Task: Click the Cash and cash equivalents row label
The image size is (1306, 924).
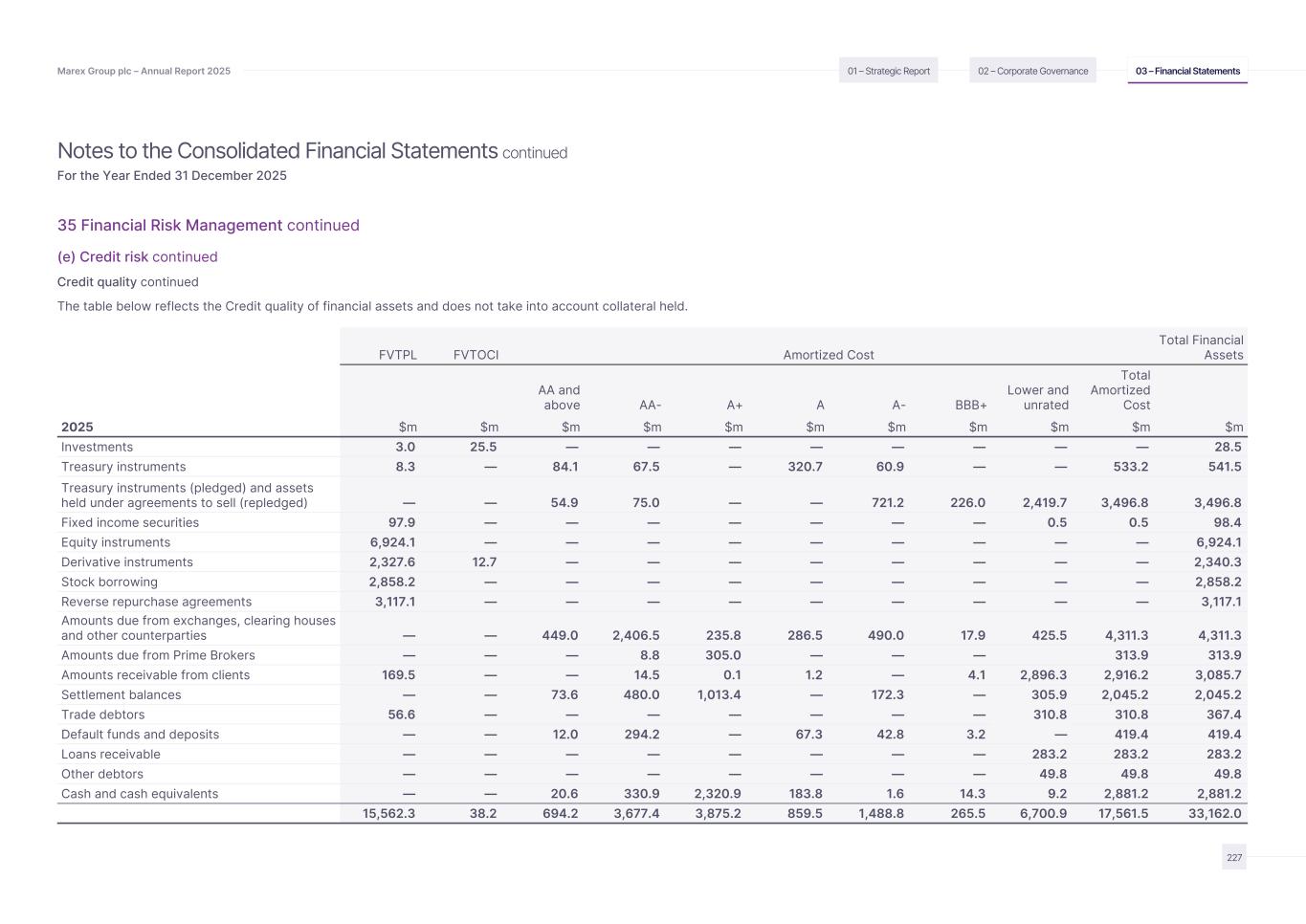Action: [x=139, y=794]
